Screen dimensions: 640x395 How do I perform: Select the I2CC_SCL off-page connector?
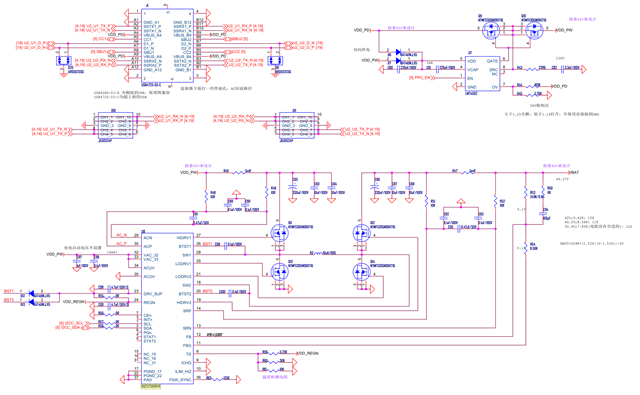74,323
